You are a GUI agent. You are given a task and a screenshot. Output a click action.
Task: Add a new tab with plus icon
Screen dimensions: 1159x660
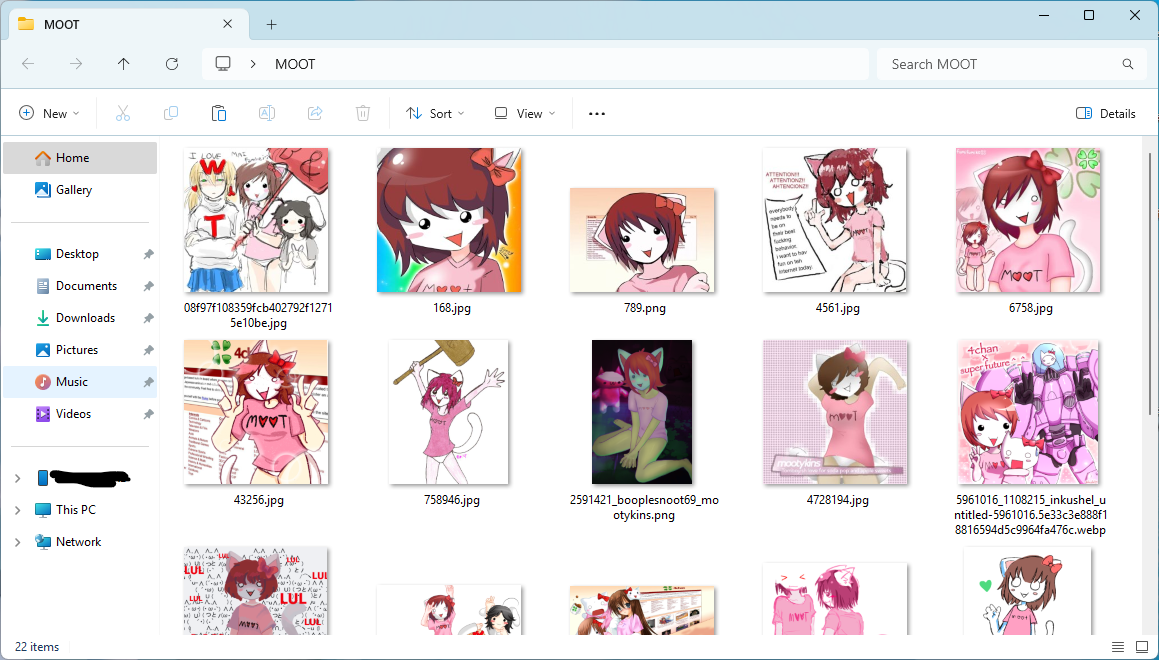click(271, 24)
